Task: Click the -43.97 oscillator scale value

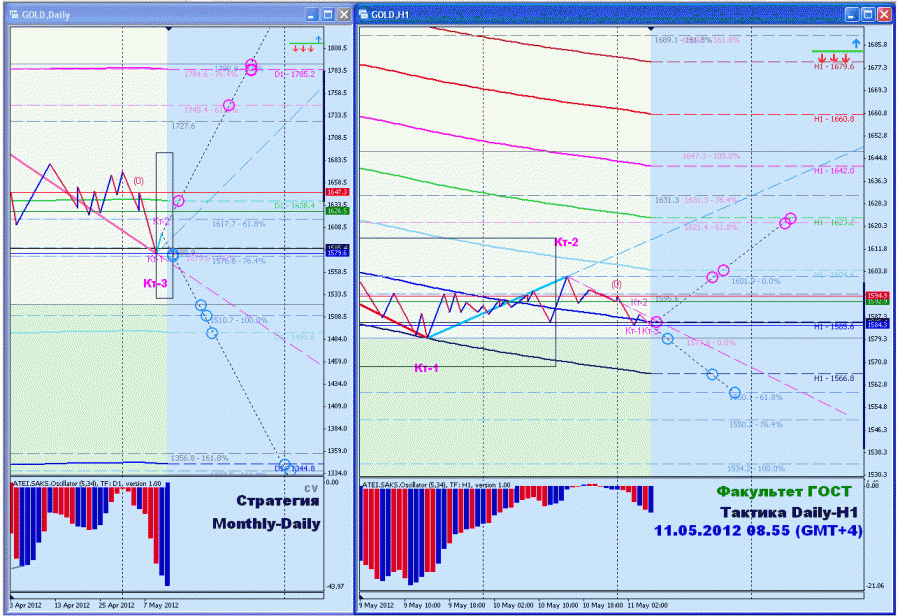Action: click(x=335, y=586)
